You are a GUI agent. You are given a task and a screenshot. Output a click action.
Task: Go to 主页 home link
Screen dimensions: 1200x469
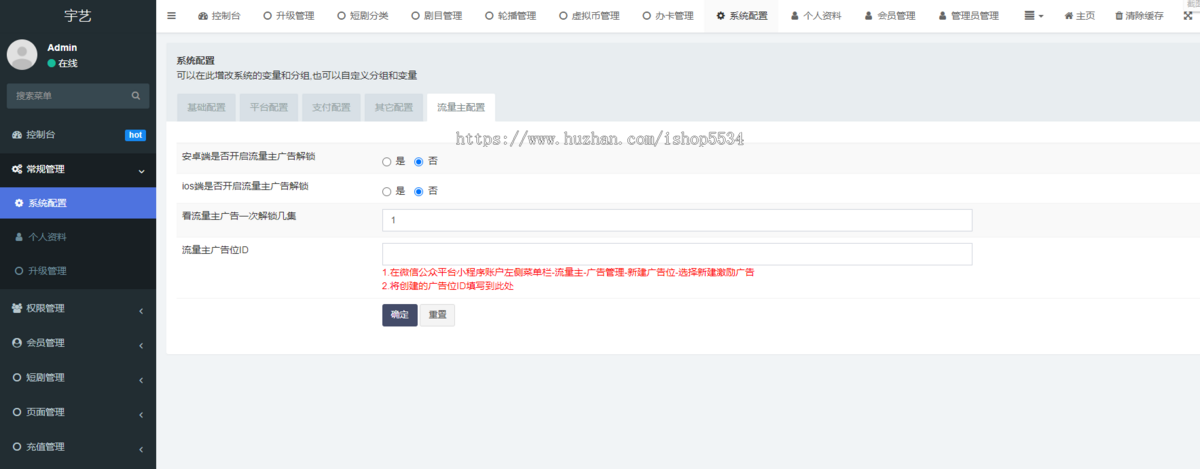[x=1079, y=16]
